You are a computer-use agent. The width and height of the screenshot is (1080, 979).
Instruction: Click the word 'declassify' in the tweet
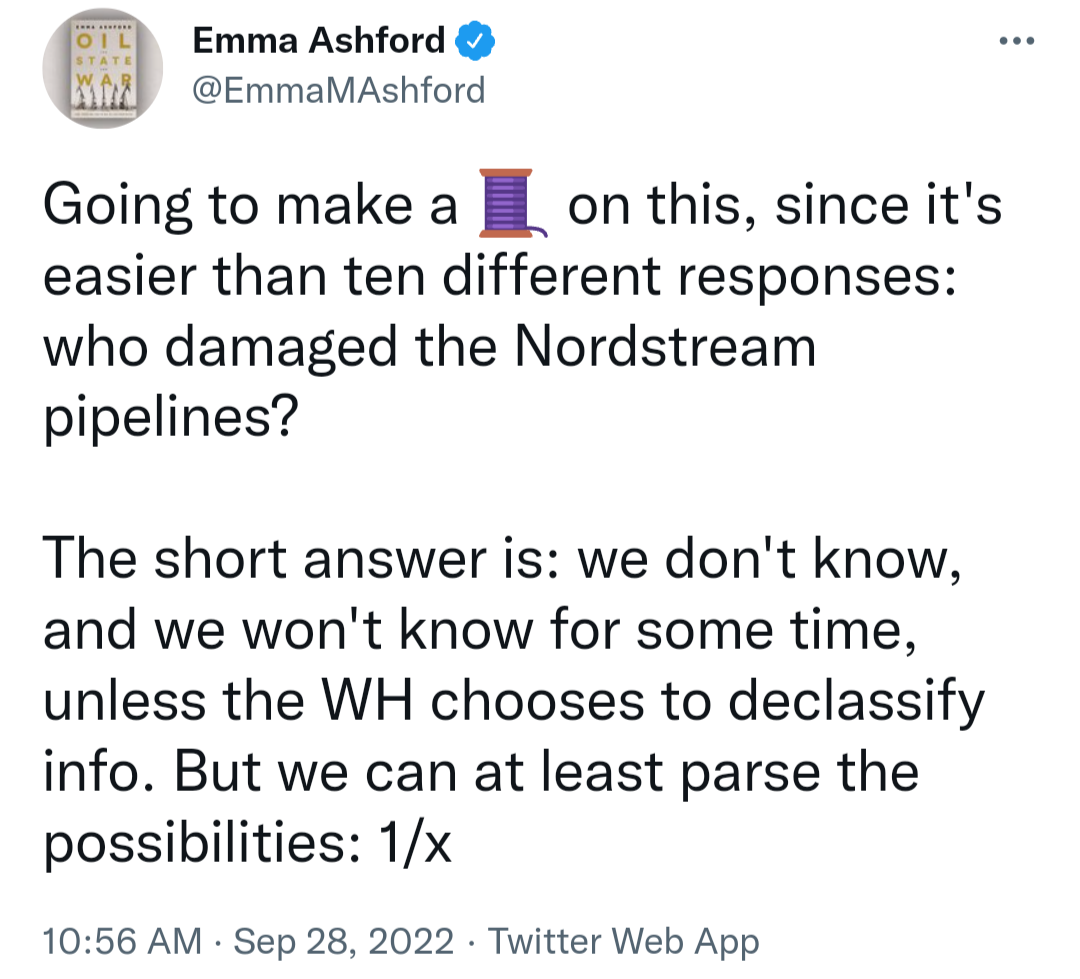pos(857,703)
